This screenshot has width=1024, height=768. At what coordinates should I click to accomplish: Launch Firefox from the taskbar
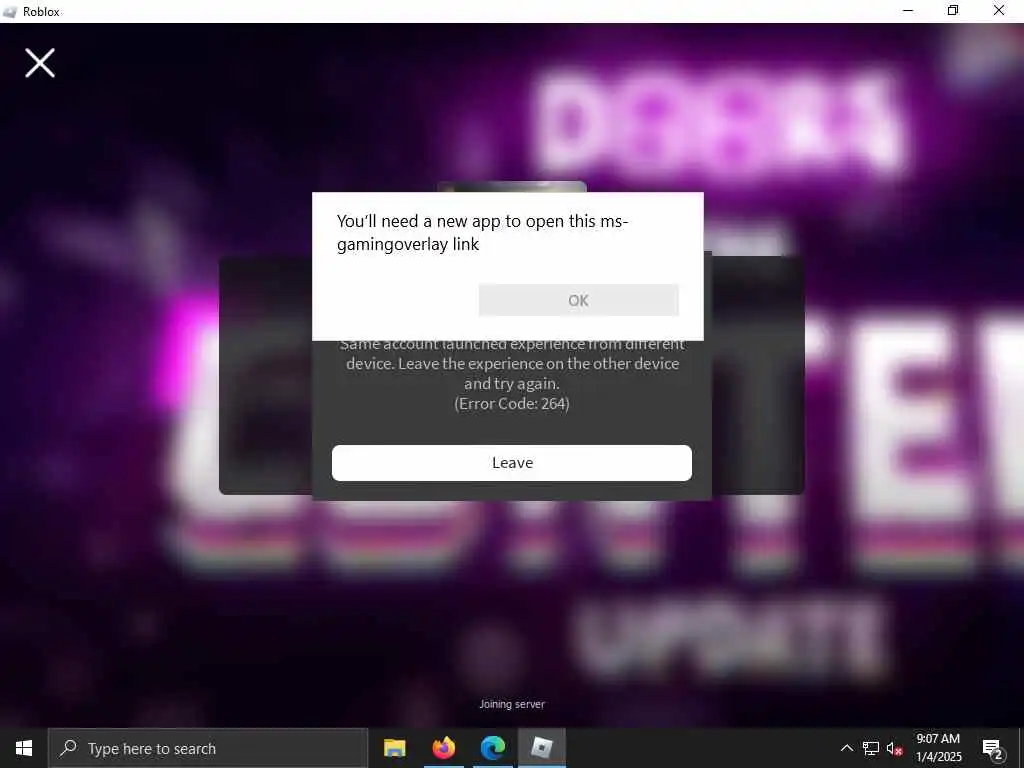click(444, 748)
